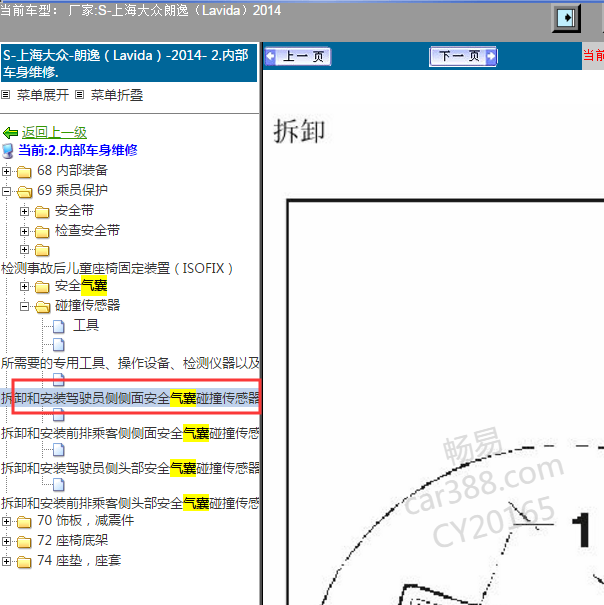604x605 pixels.
Task: Select the 安全带 tree item
Action: [74, 211]
